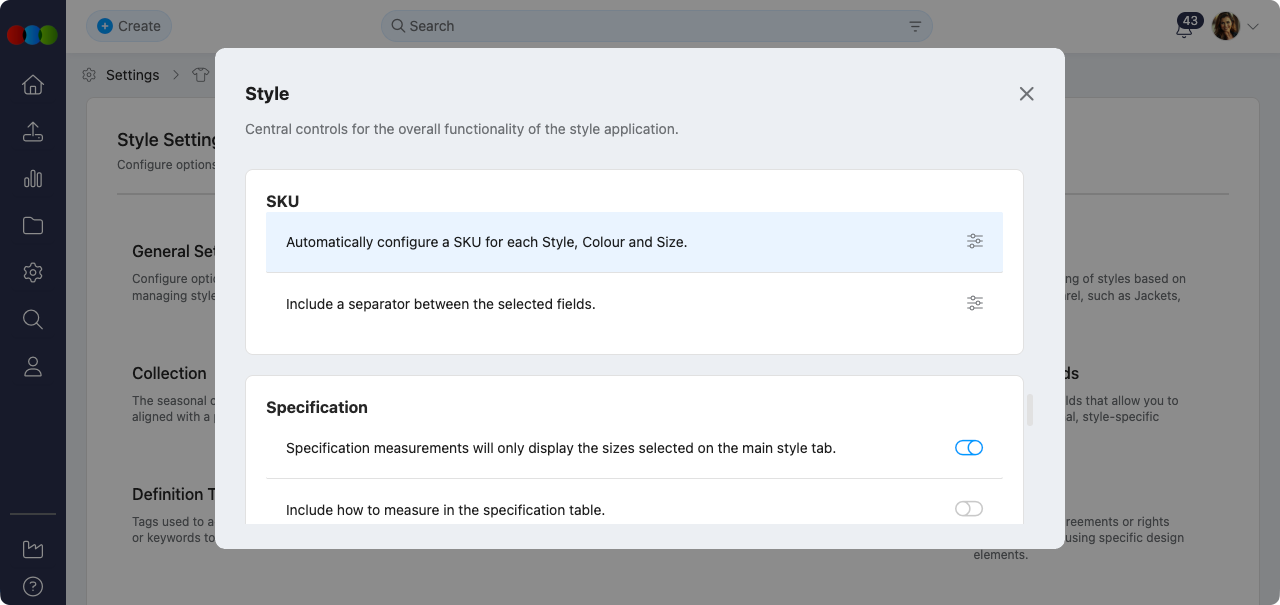
Task: Type in the Search field
Action: click(x=650, y=26)
